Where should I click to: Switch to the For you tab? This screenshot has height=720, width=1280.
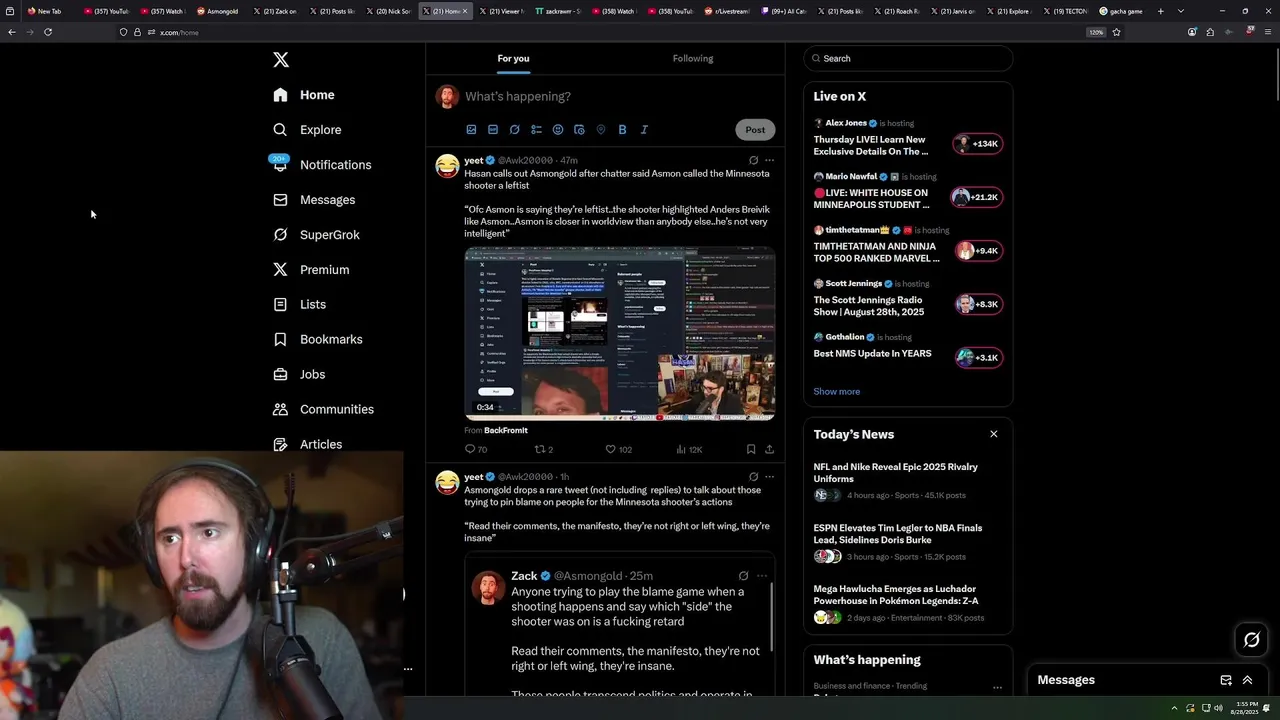[513, 58]
